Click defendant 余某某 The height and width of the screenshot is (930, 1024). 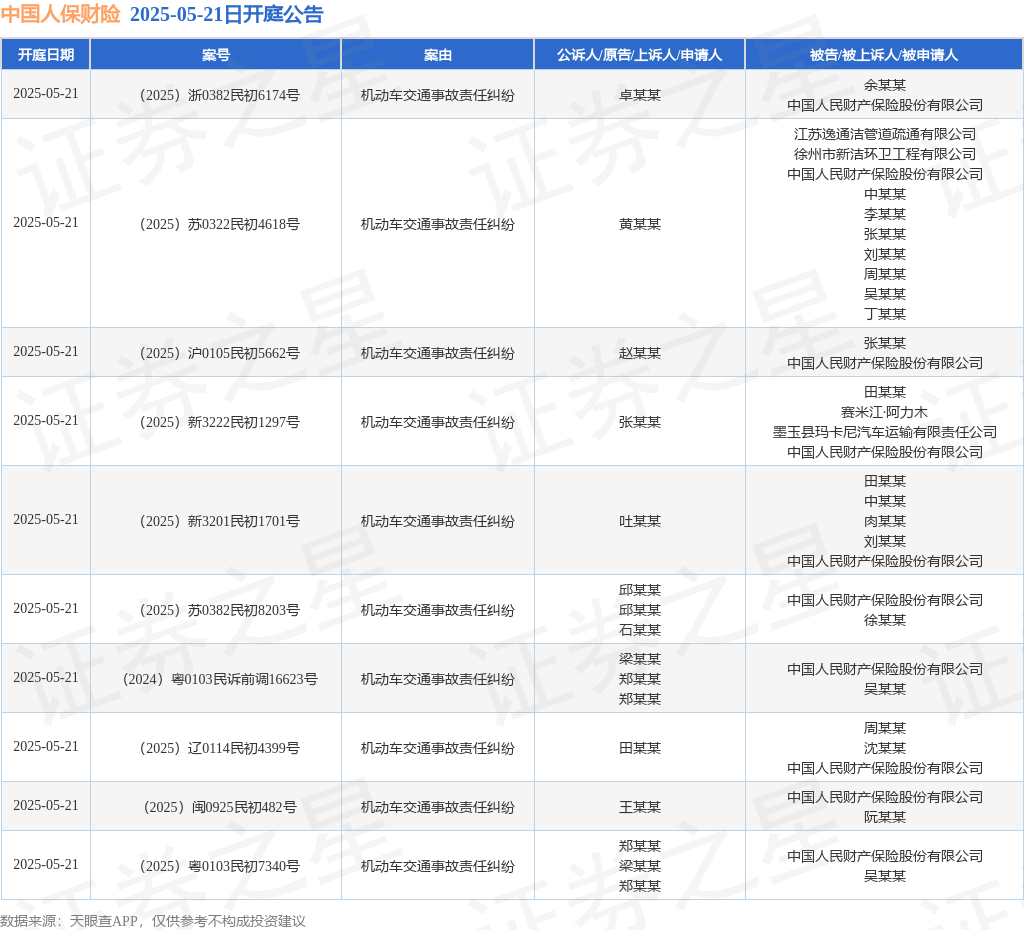[x=885, y=85]
